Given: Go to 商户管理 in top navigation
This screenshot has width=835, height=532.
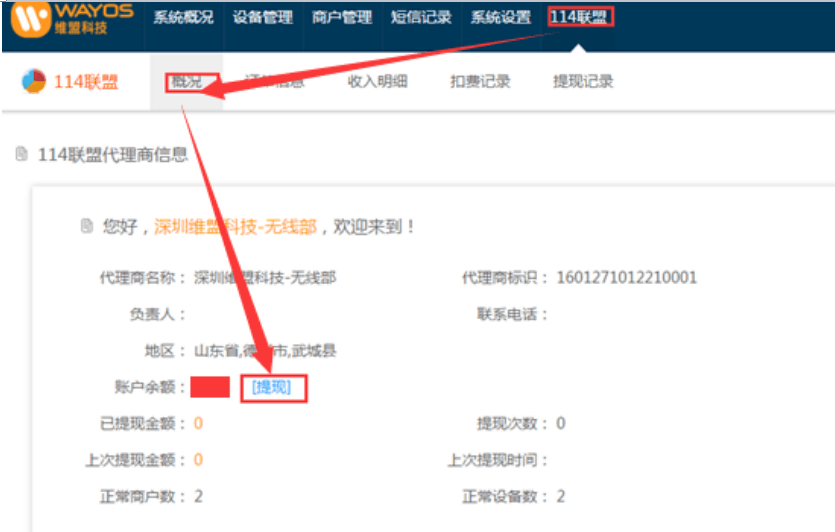Looking at the screenshot, I should point(342,18).
